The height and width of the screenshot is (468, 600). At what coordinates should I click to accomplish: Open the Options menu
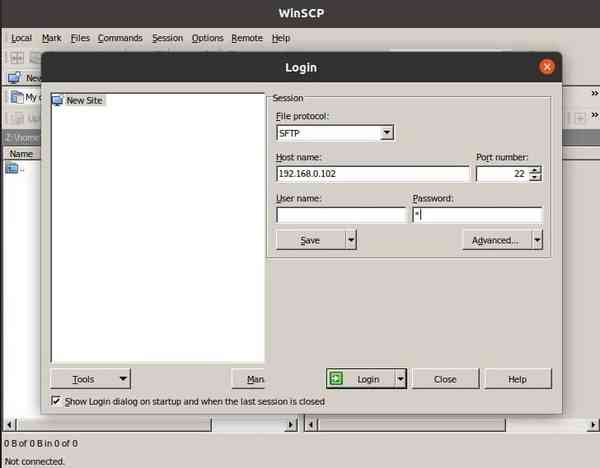click(207, 38)
